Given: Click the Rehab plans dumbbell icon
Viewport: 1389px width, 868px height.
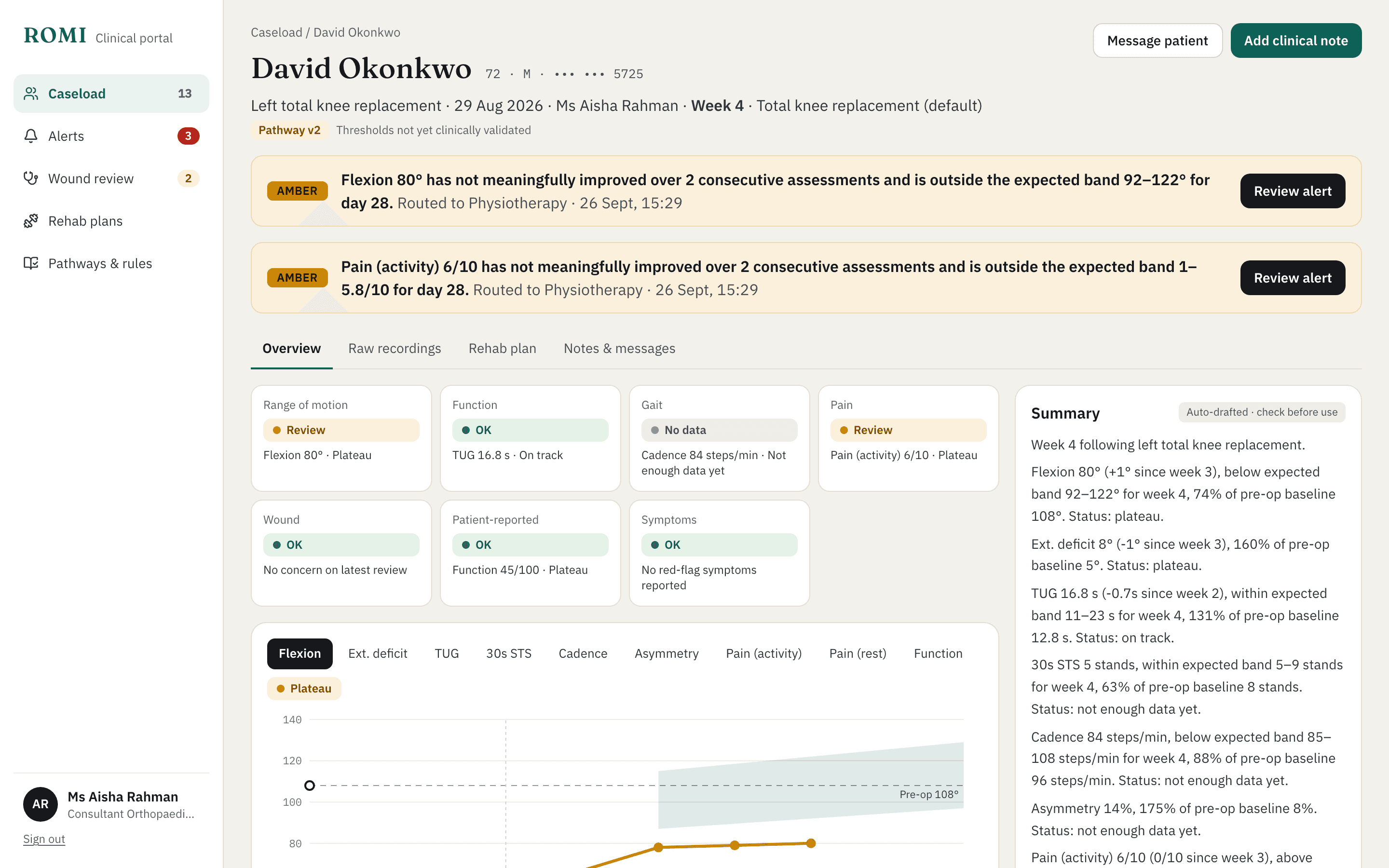Looking at the screenshot, I should pos(31,221).
